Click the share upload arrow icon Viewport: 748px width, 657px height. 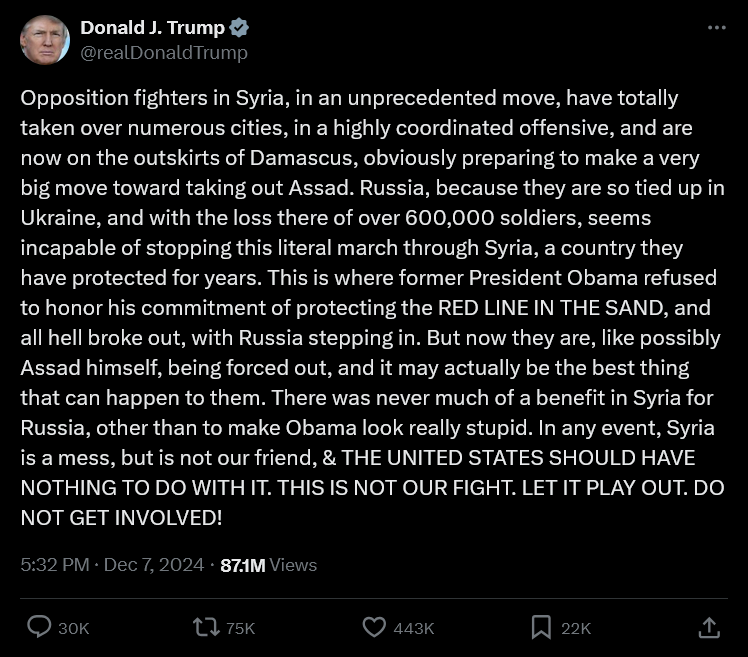(708, 627)
